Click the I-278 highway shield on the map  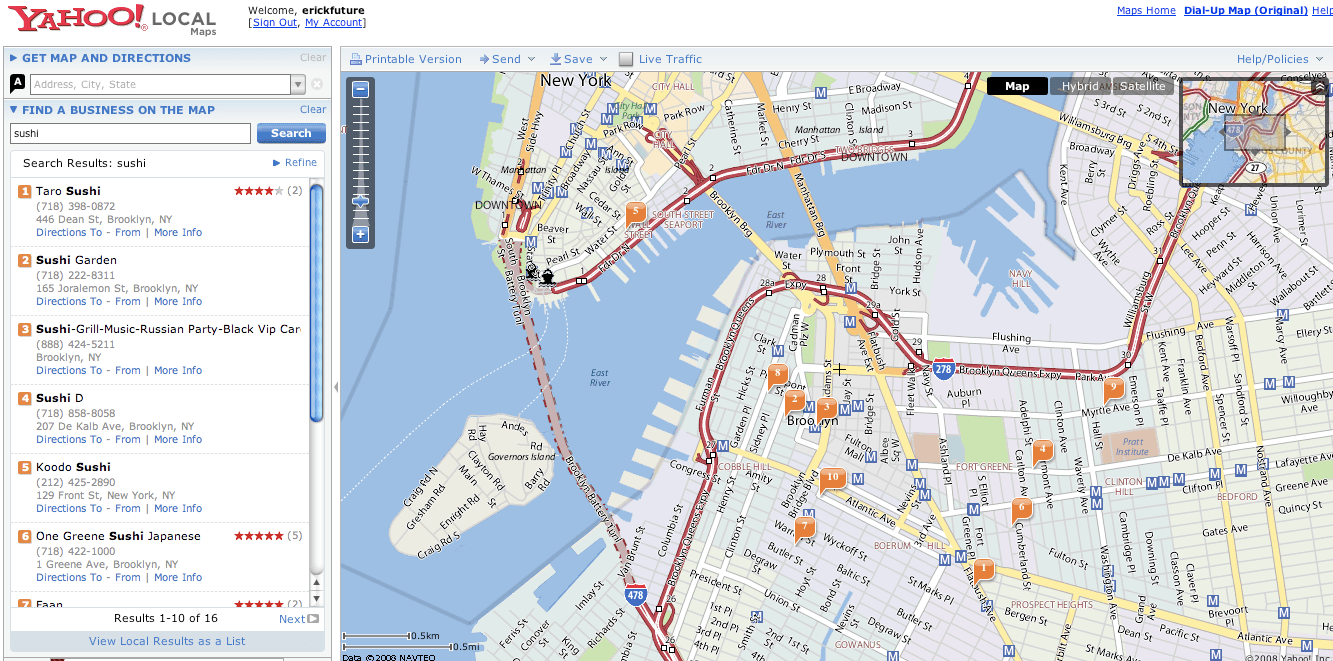pos(944,370)
